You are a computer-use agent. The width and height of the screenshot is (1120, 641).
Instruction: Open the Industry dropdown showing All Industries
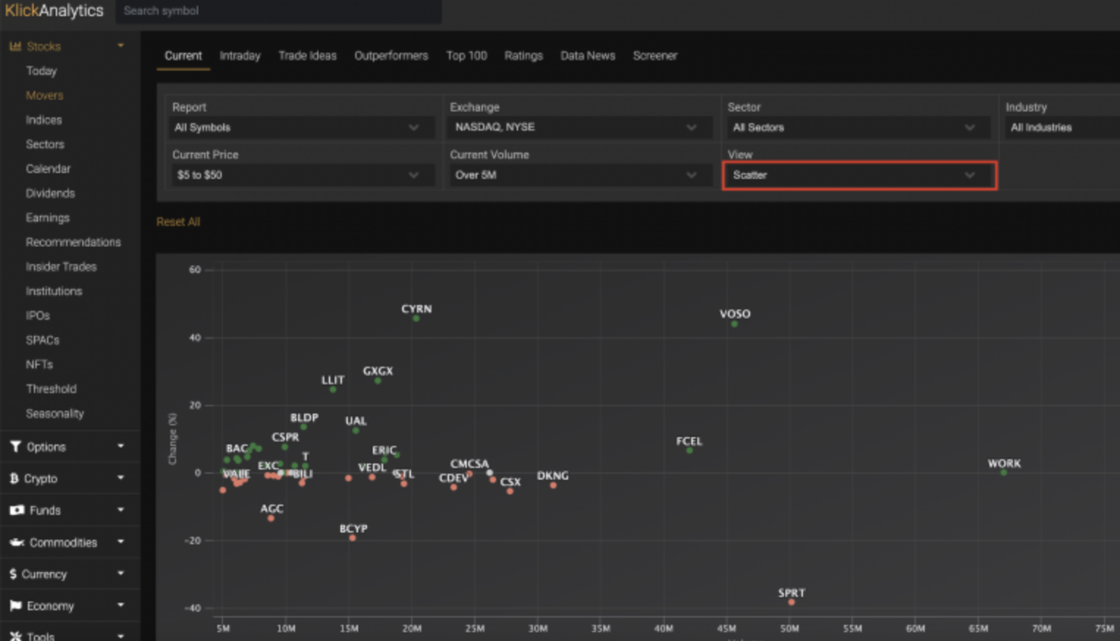pos(1062,127)
